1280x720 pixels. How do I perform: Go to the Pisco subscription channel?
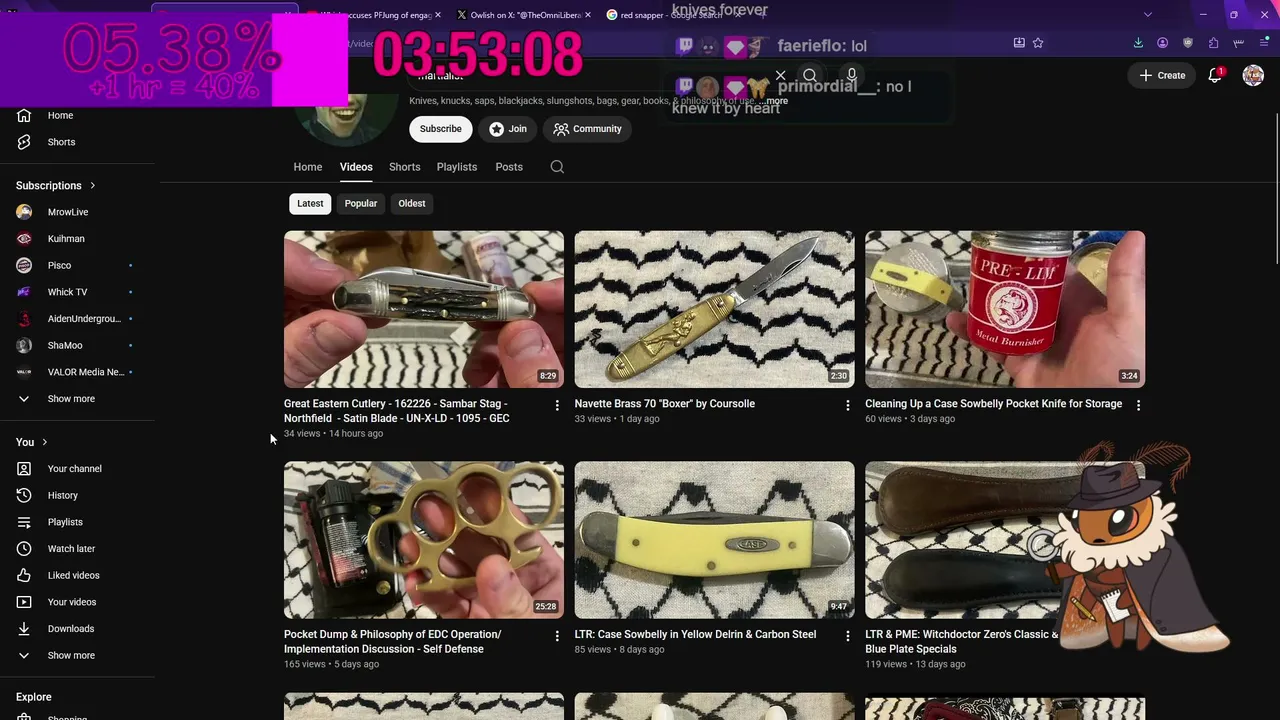[60, 265]
